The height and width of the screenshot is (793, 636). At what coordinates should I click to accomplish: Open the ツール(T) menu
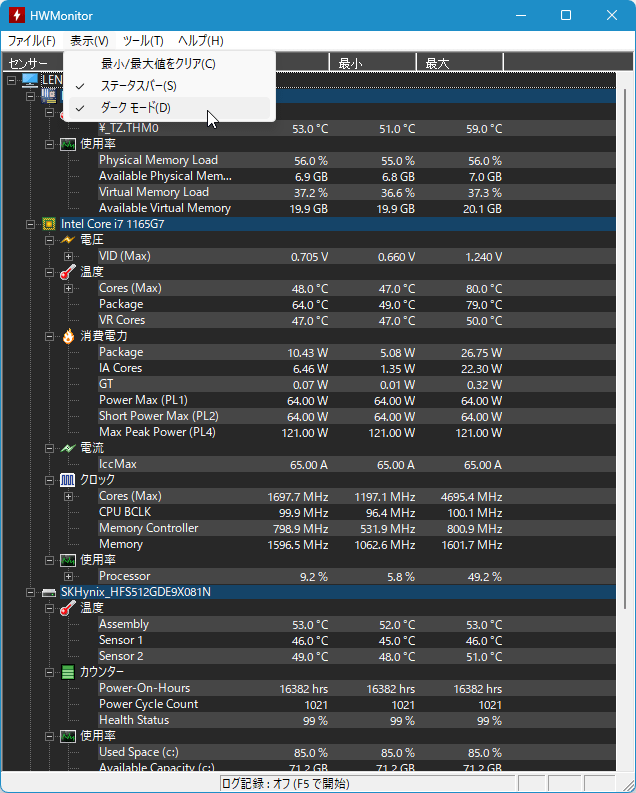(142, 41)
